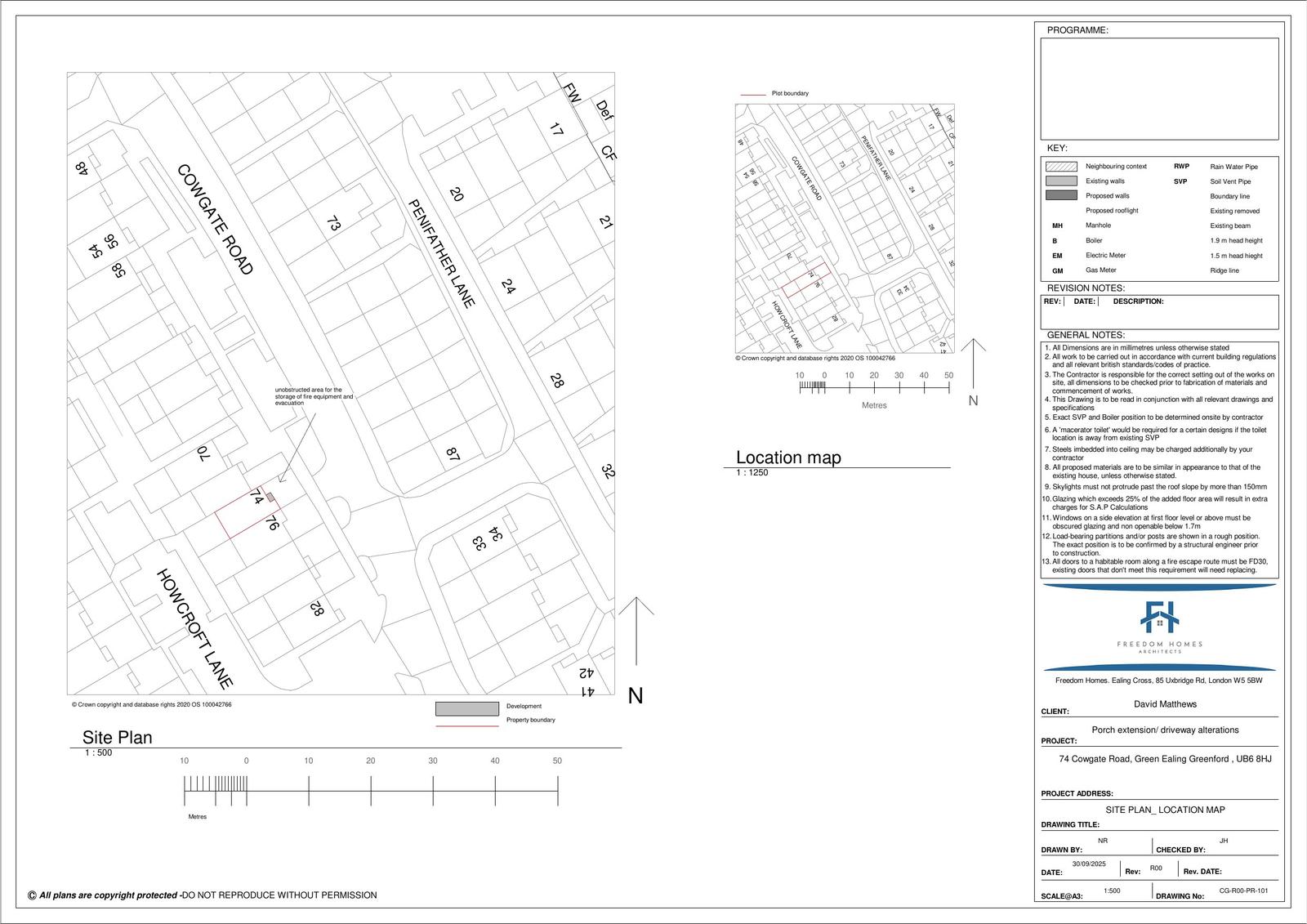
Task: Select the PENIFATHER LANE label on site plan
Action: tap(441, 253)
